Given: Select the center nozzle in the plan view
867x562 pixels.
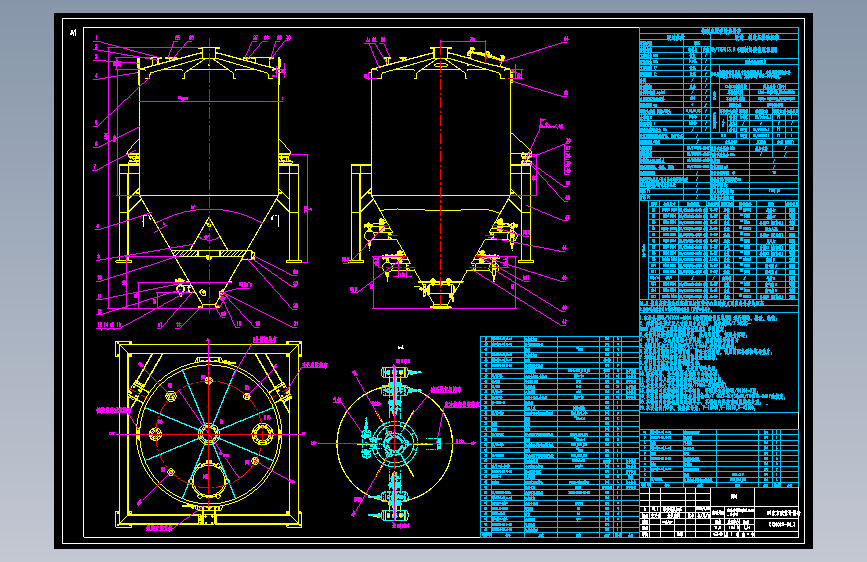Looking at the screenshot, I should click(x=208, y=434).
